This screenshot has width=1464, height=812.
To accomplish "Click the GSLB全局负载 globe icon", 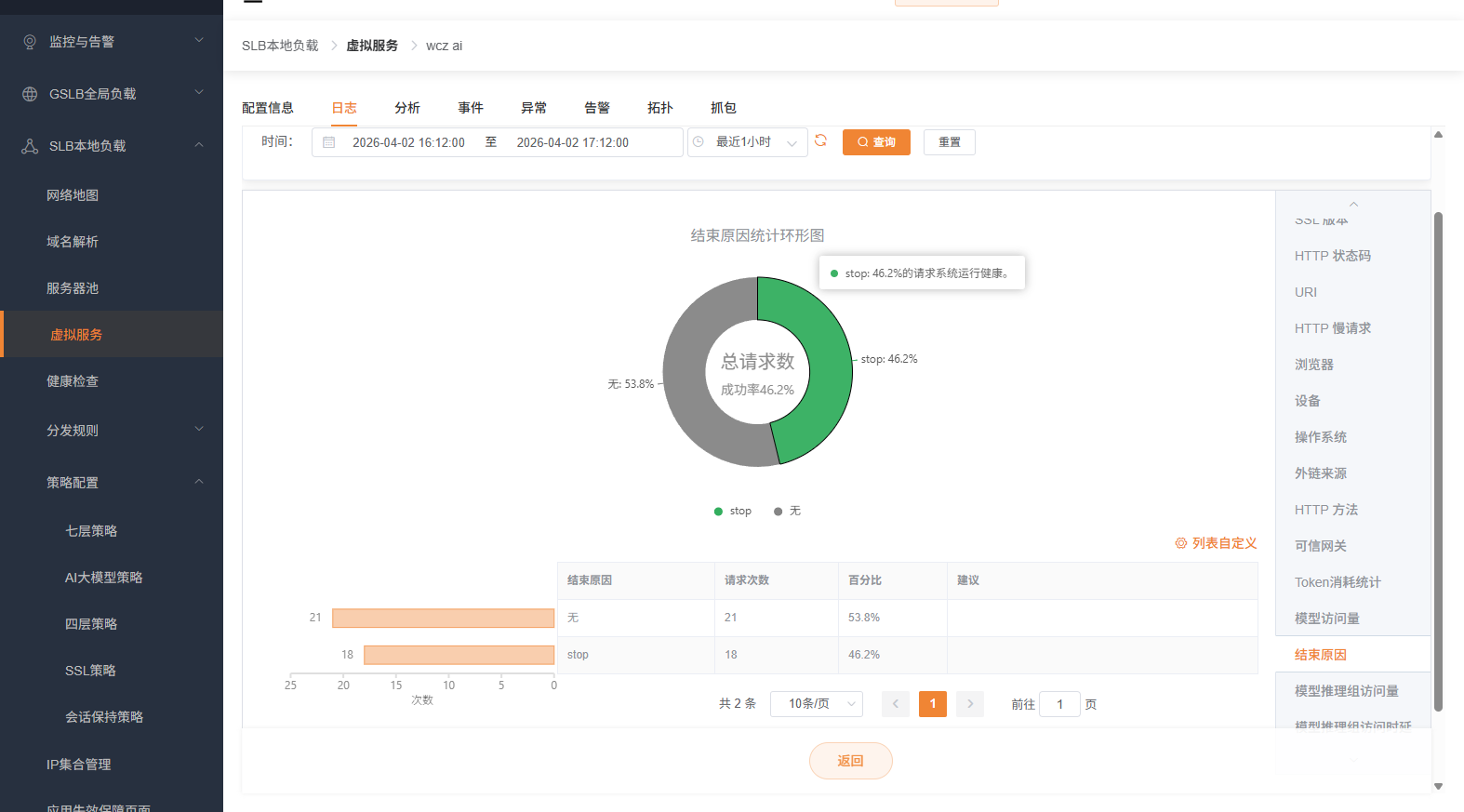I will 30,94.
